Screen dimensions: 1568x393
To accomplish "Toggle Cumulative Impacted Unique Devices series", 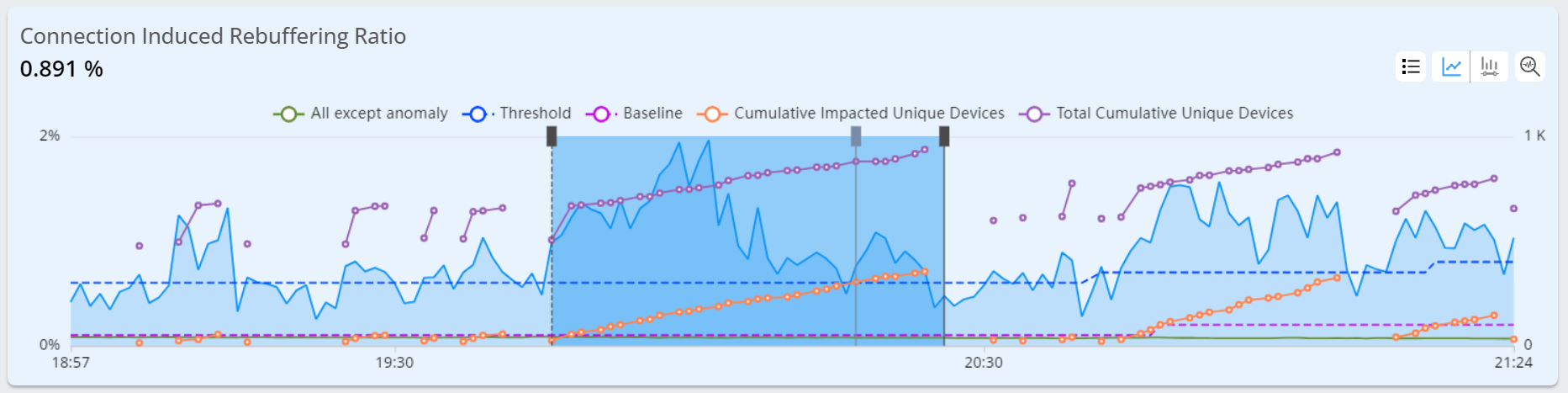I will (x=851, y=114).
